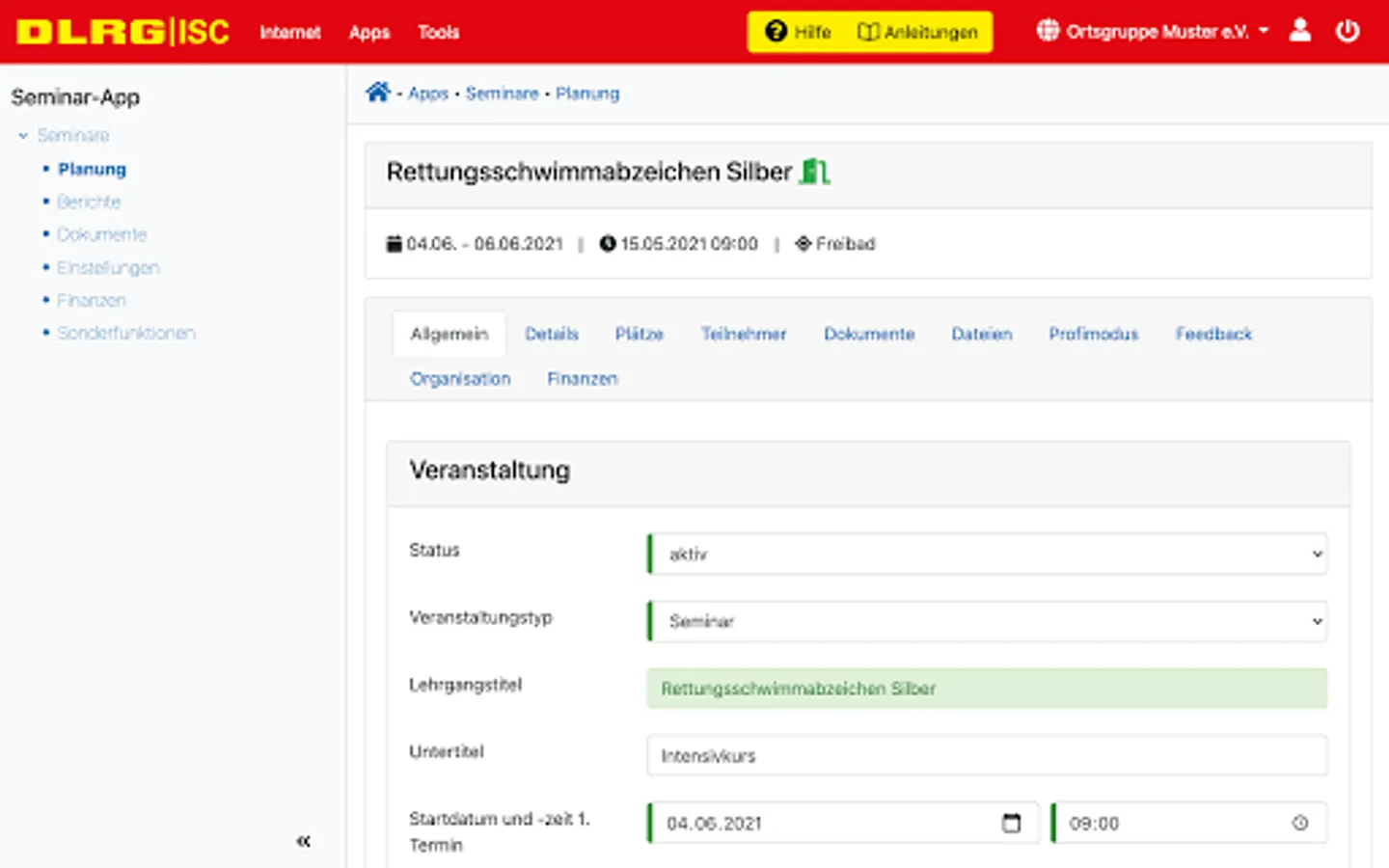Click the start time field 09:00
Image resolution: width=1389 pixels, height=868 pixels.
[x=1189, y=823]
